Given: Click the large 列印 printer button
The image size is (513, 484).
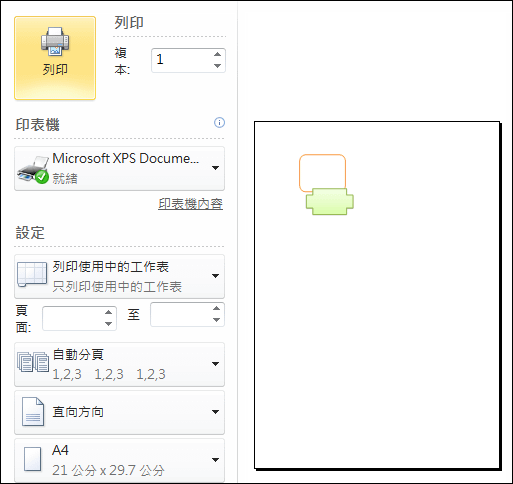Looking at the screenshot, I should tap(55, 58).
